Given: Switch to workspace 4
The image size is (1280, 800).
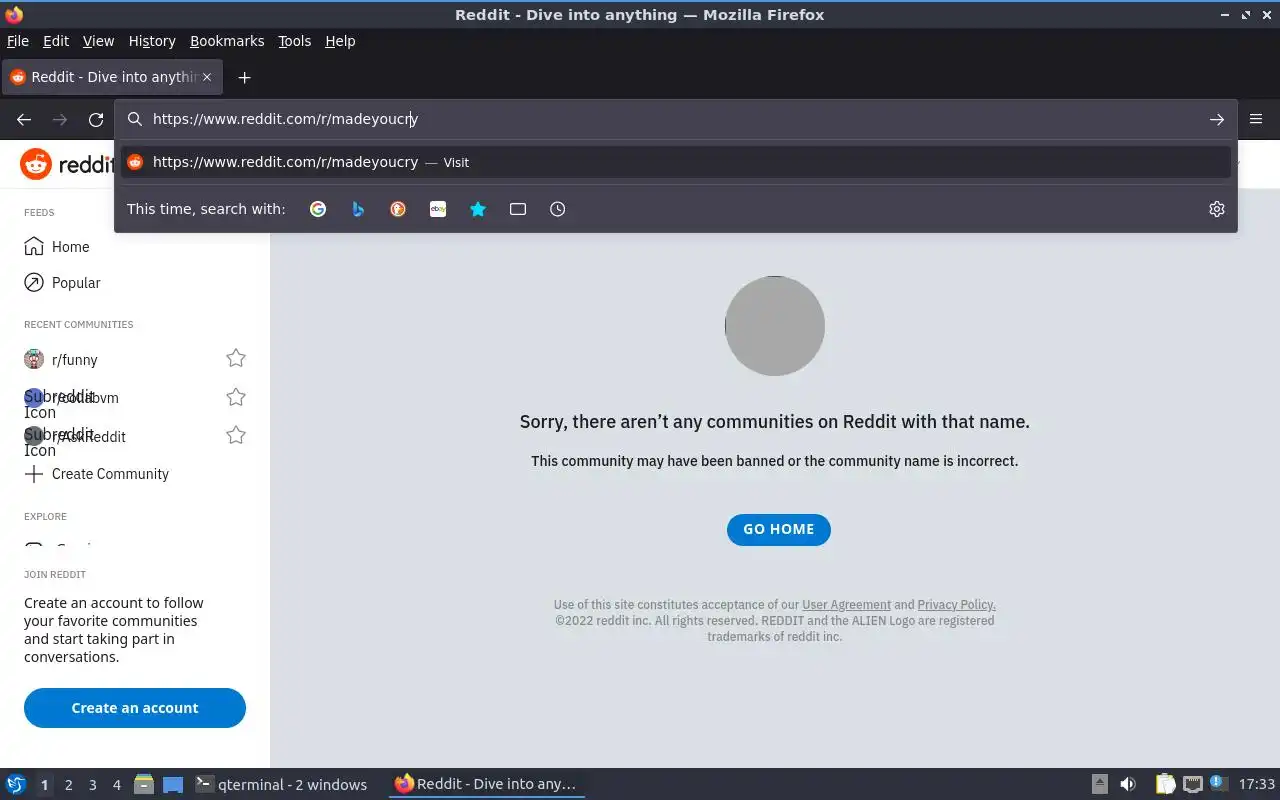Looking at the screenshot, I should click(x=116, y=785).
